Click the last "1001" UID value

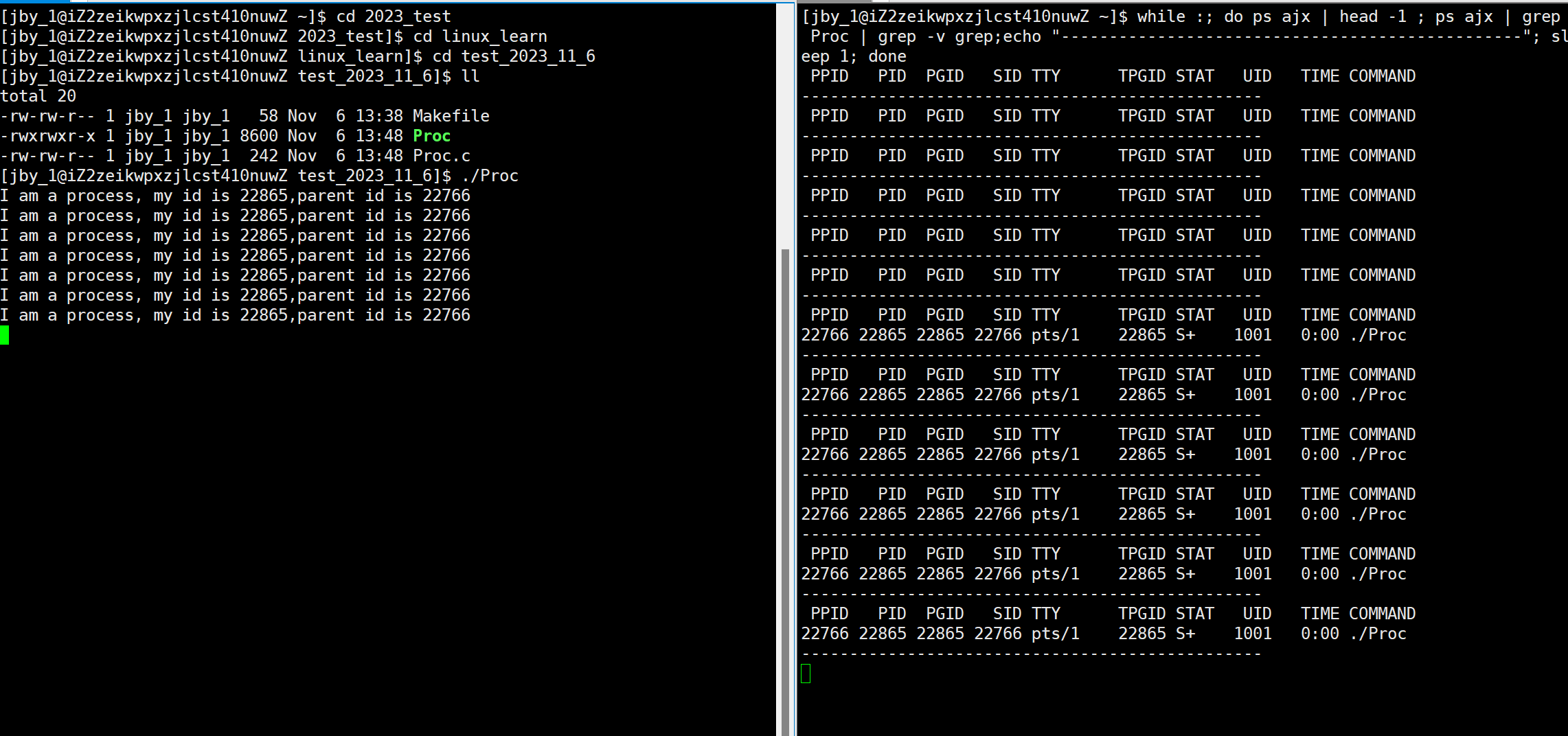pos(1253,634)
